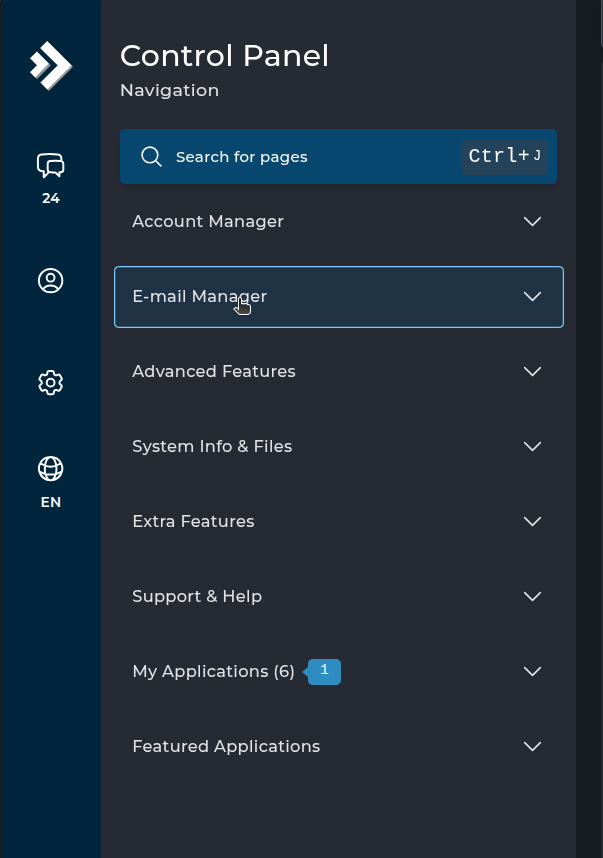This screenshot has height=858, width=603.
Task: Open the settings gear icon
Action: pos(50,382)
